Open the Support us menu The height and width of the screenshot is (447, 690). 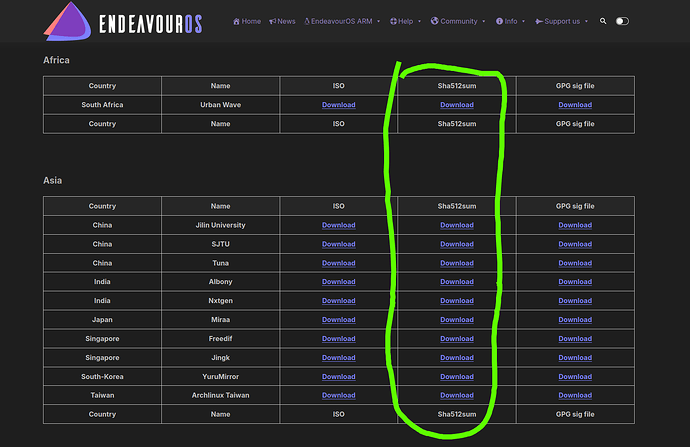coord(558,21)
